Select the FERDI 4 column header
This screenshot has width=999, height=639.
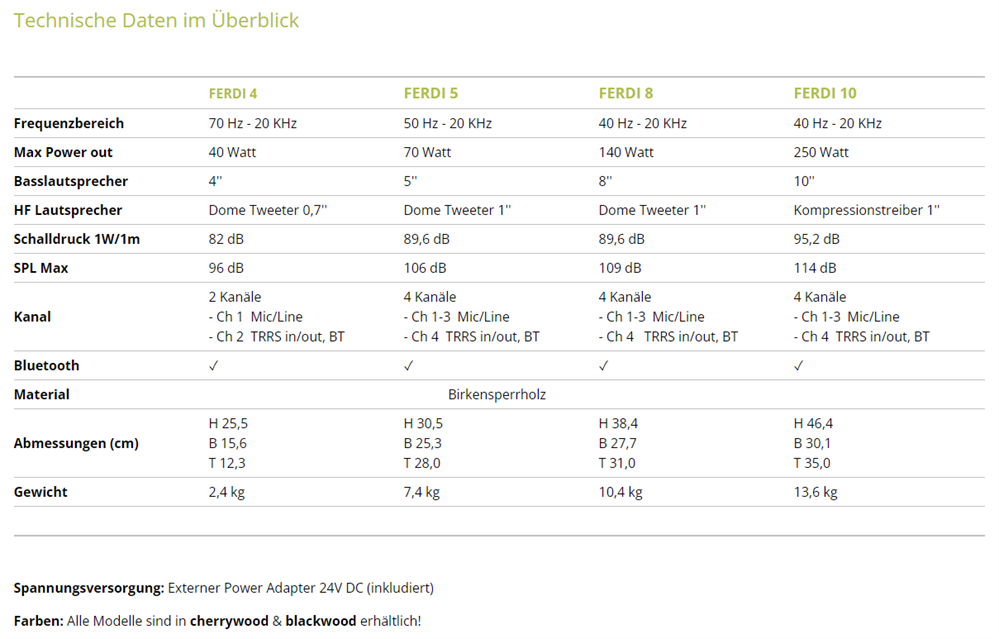pos(233,94)
